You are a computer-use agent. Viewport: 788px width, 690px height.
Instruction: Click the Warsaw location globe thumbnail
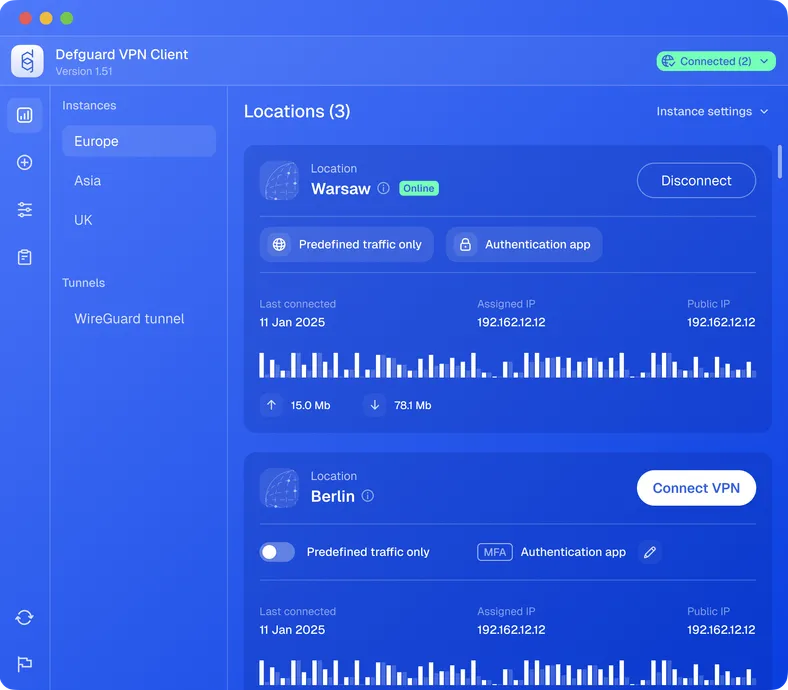tap(279, 180)
